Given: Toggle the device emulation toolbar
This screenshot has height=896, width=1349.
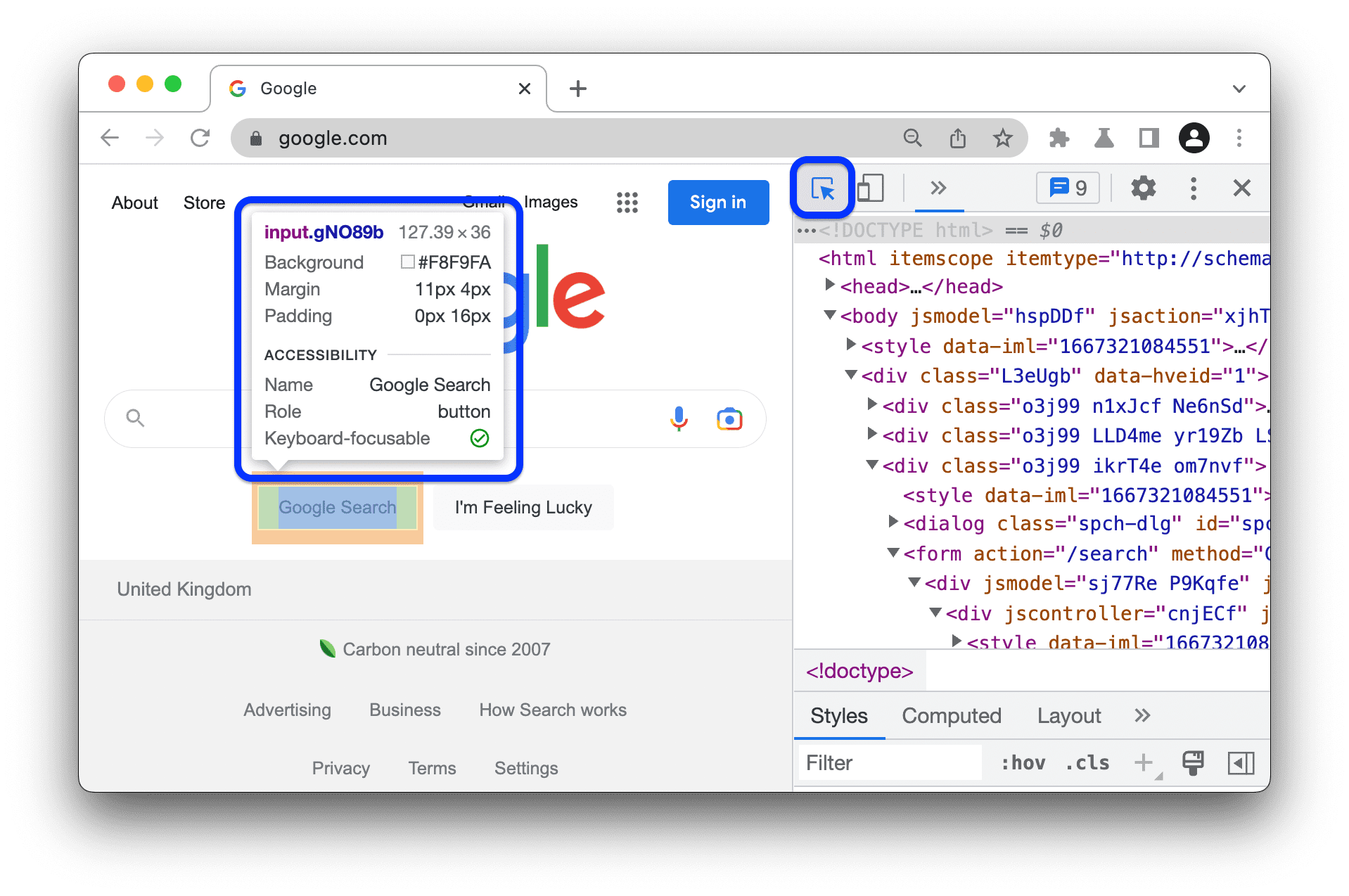Looking at the screenshot, I should tap(870, 188).
